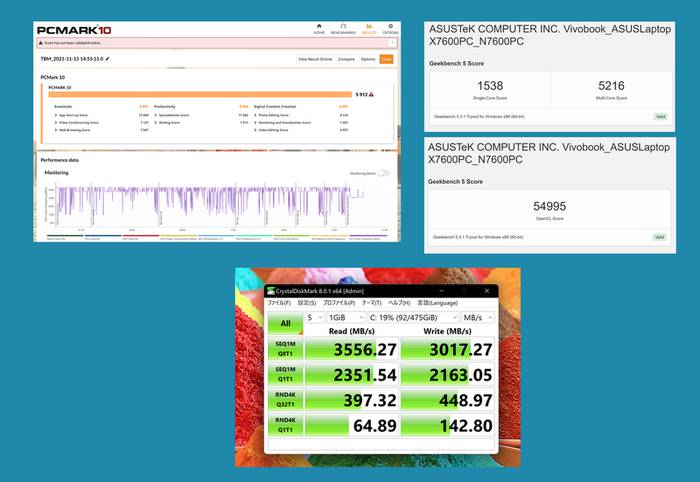Expand Video Editing Score row
The width and height of the screenshot is (700, 482).
point(255,130)
